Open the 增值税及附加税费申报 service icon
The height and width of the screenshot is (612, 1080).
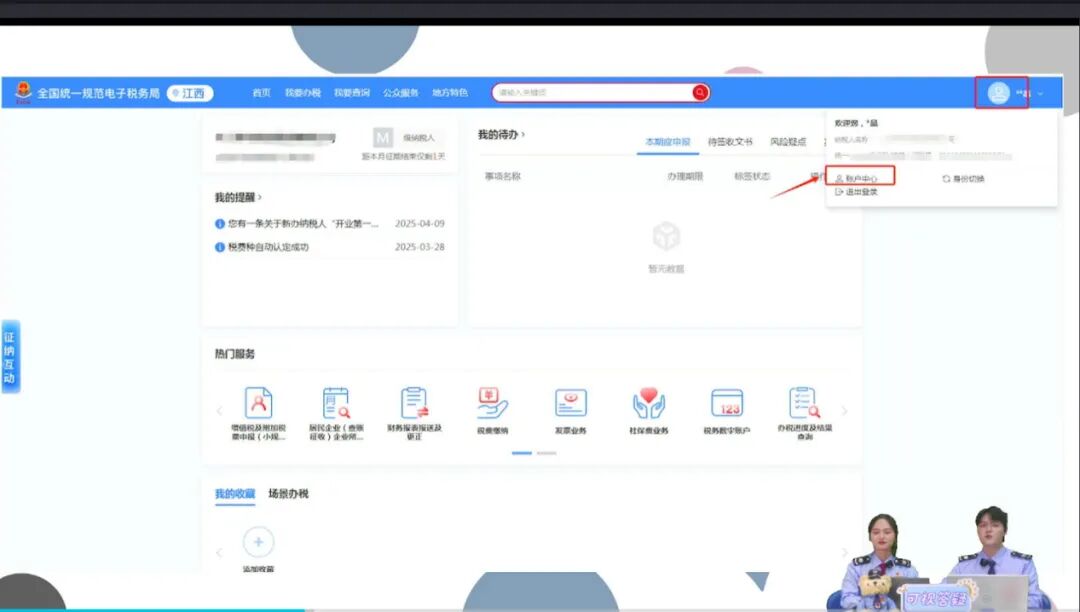258,403
